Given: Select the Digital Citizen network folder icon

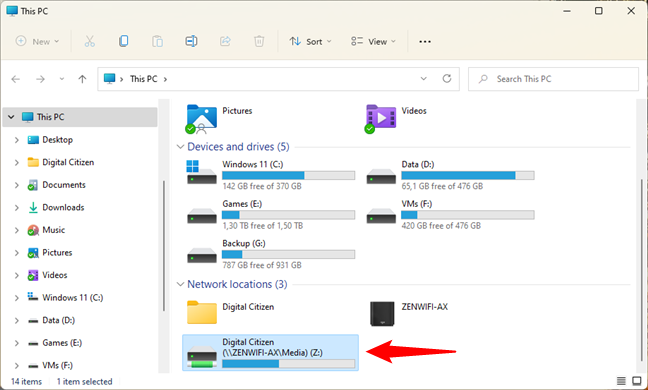Looking at the screenshot, I should pyautogui.click(x=202, y=312).
